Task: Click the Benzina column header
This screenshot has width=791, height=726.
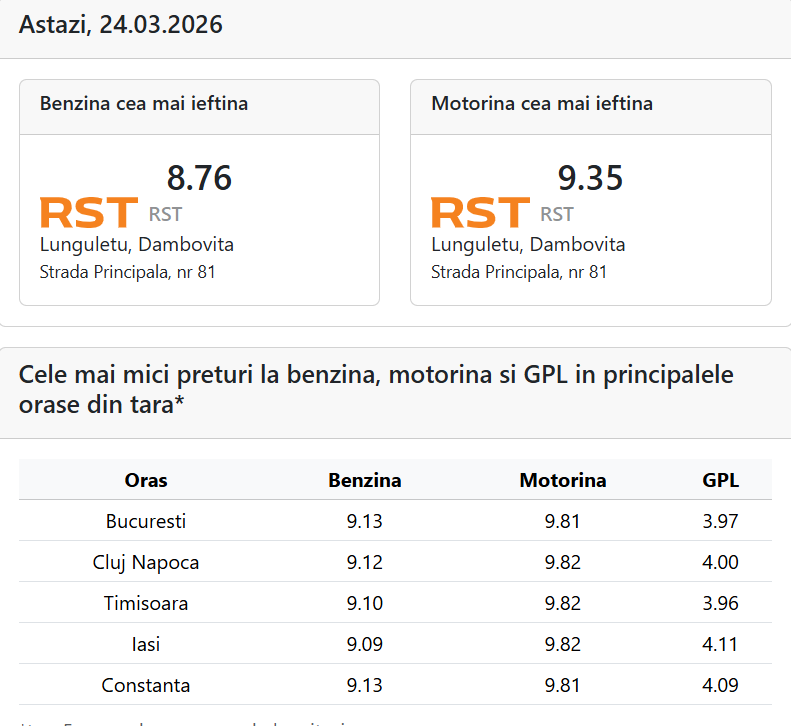Action: (365, 480)
